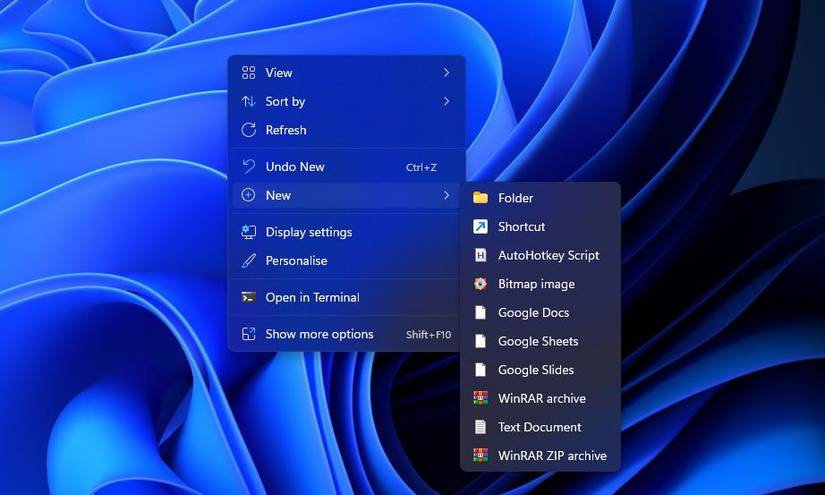Select Refresh from the context menu

pyautogui.click(x=347, y=130)
